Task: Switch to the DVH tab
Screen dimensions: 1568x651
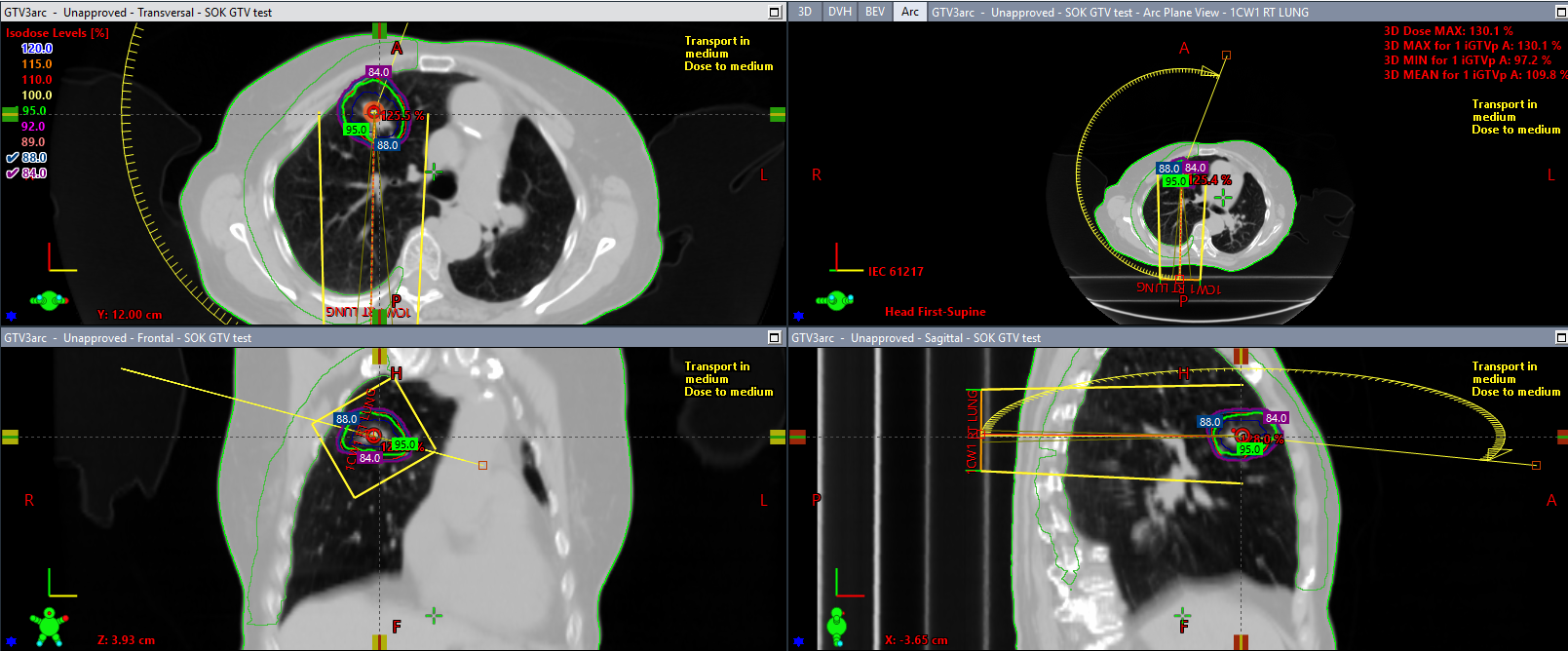Action: pyautogui.click(x=839, y=12)
